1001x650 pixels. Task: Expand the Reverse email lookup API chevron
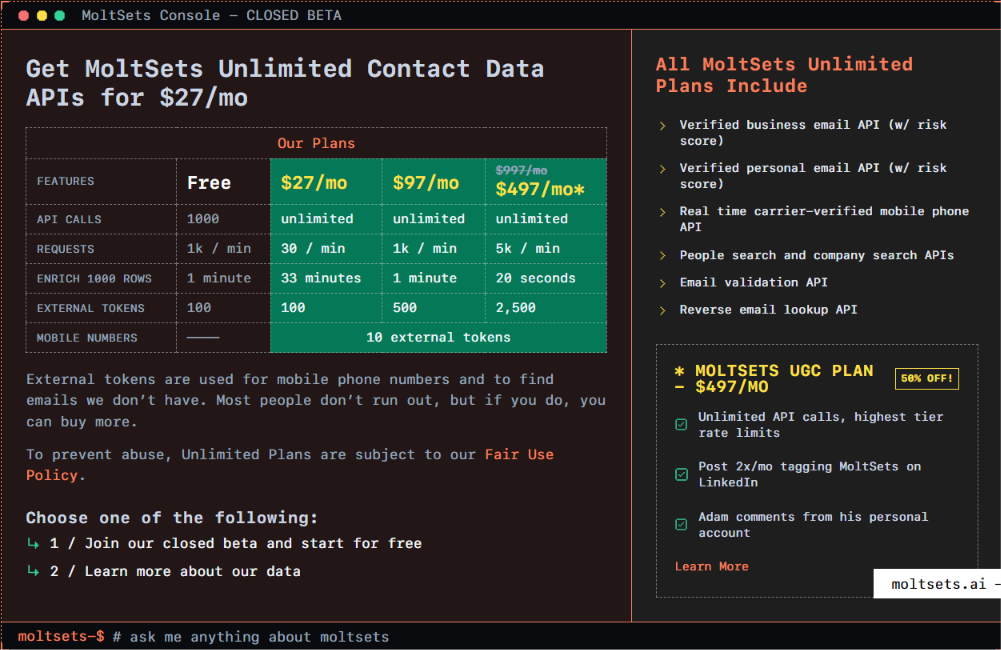[663, 310]
